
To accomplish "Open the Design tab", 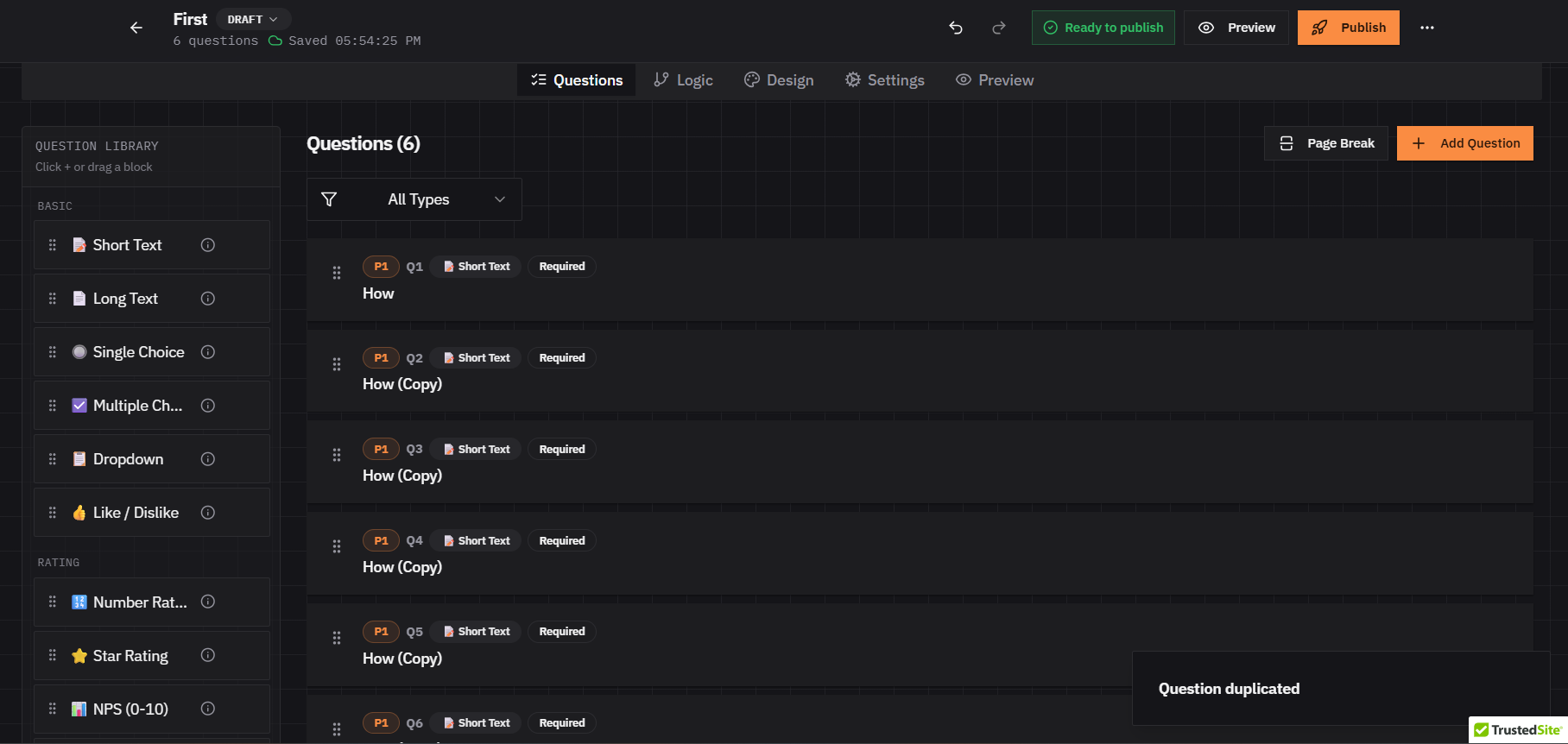I will [x=779, y=80].
